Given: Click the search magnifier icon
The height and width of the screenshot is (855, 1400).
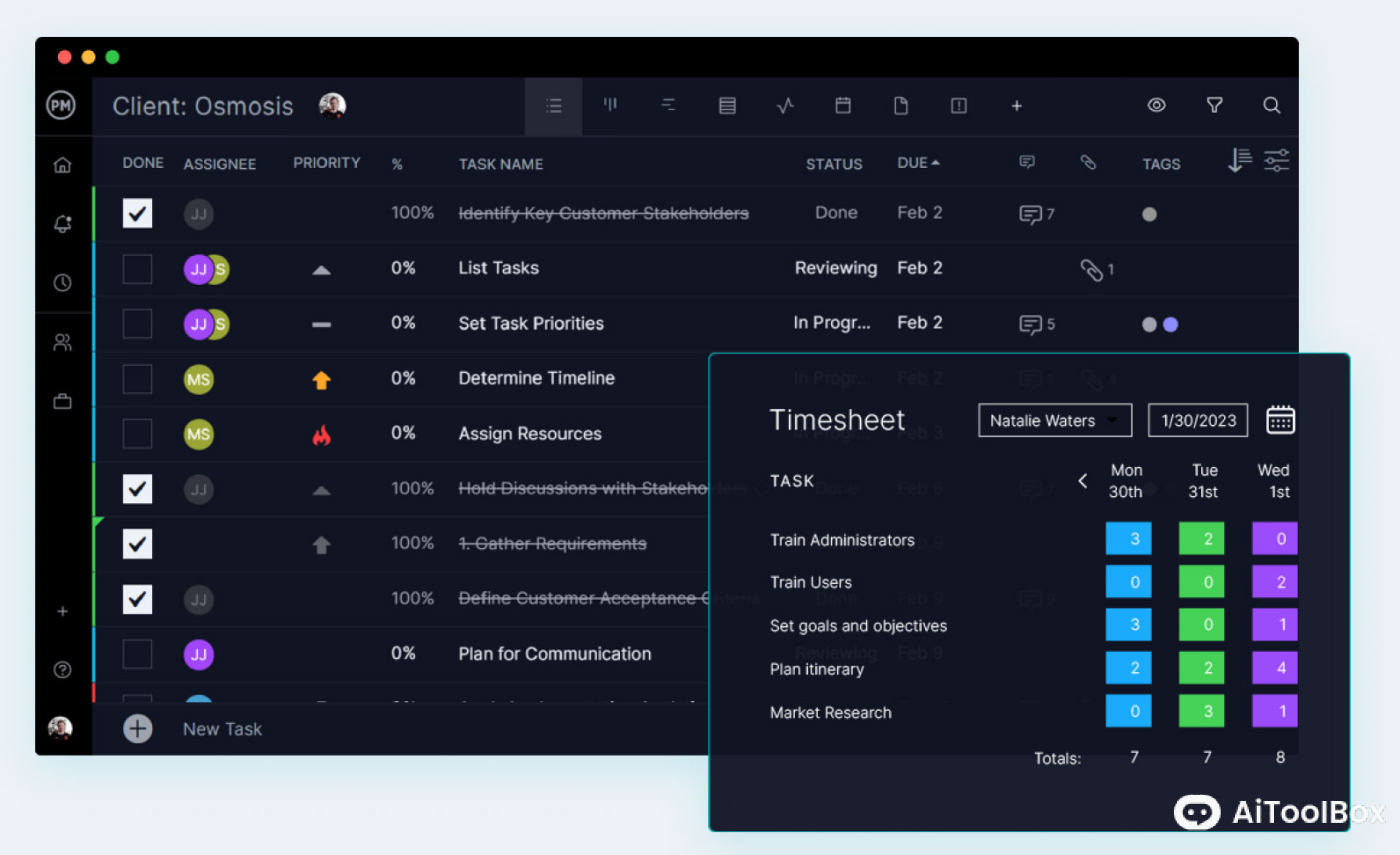Looking at the screenshot, I should coord(1271,106).
